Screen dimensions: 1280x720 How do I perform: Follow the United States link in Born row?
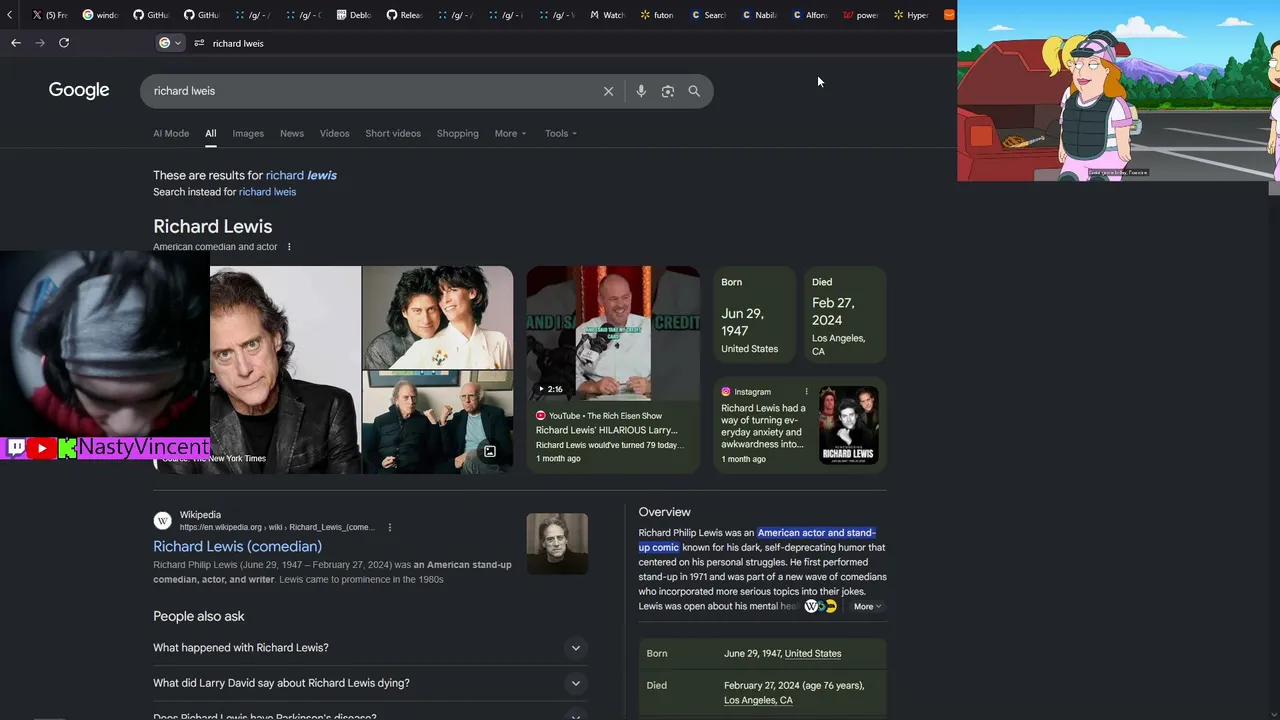(x=813, y=654)
